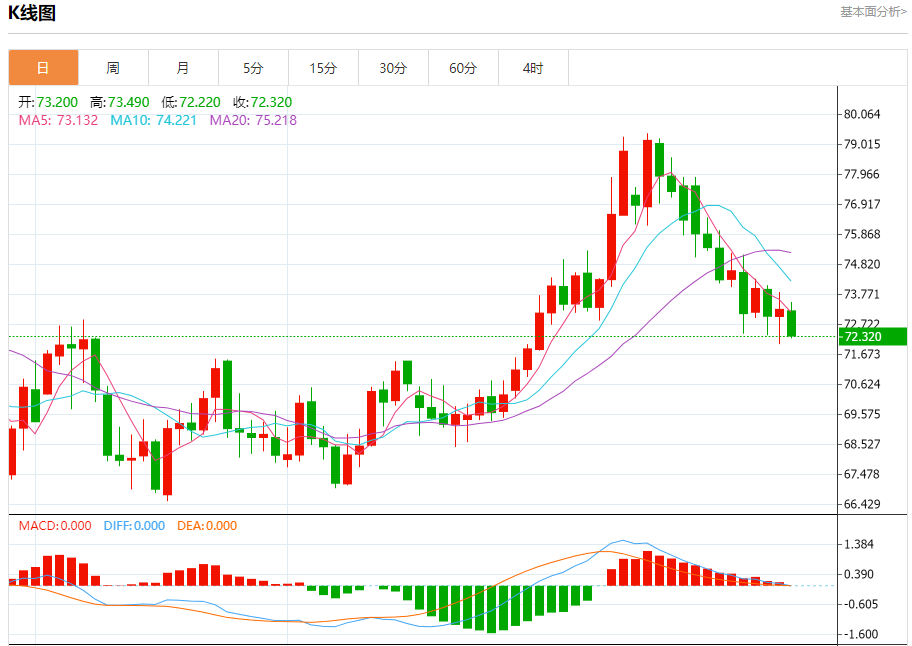
Task: Open the 4时 interval tab
Action: coord(533,68)
